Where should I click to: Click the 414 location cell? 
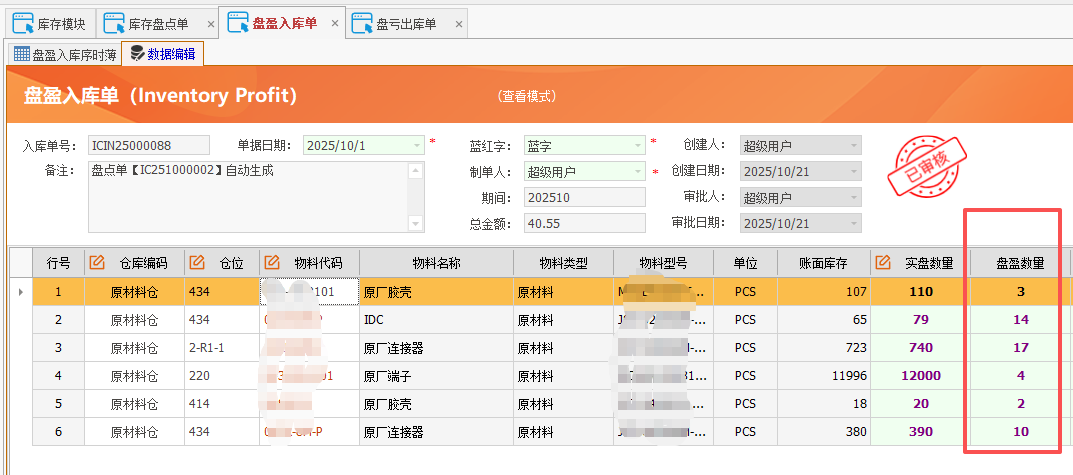click(222, 404)
